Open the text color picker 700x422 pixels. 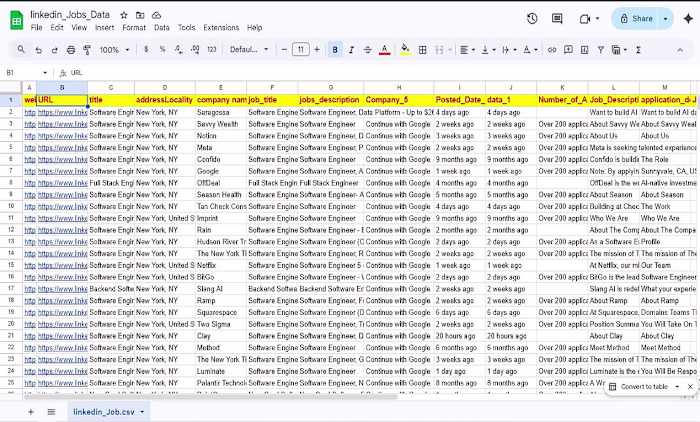coord(384,50)
